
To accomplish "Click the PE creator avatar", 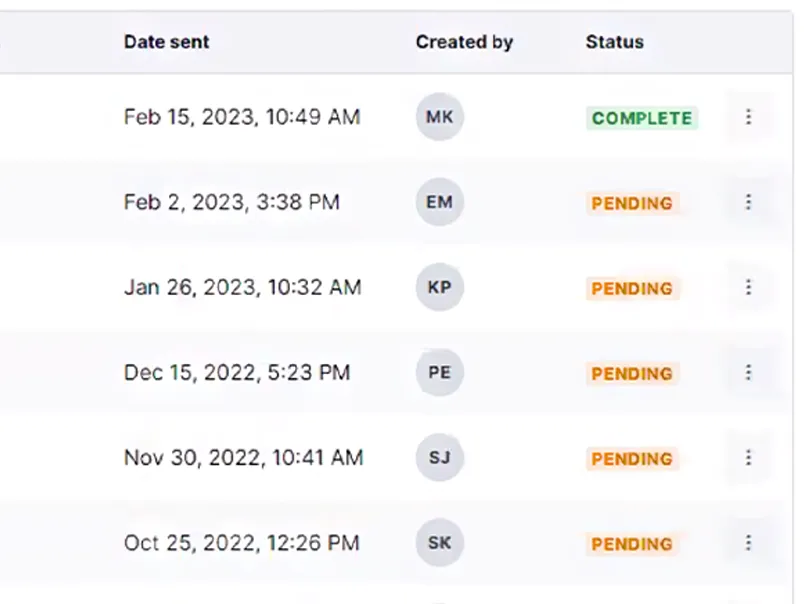I will [x=439, y=372].
